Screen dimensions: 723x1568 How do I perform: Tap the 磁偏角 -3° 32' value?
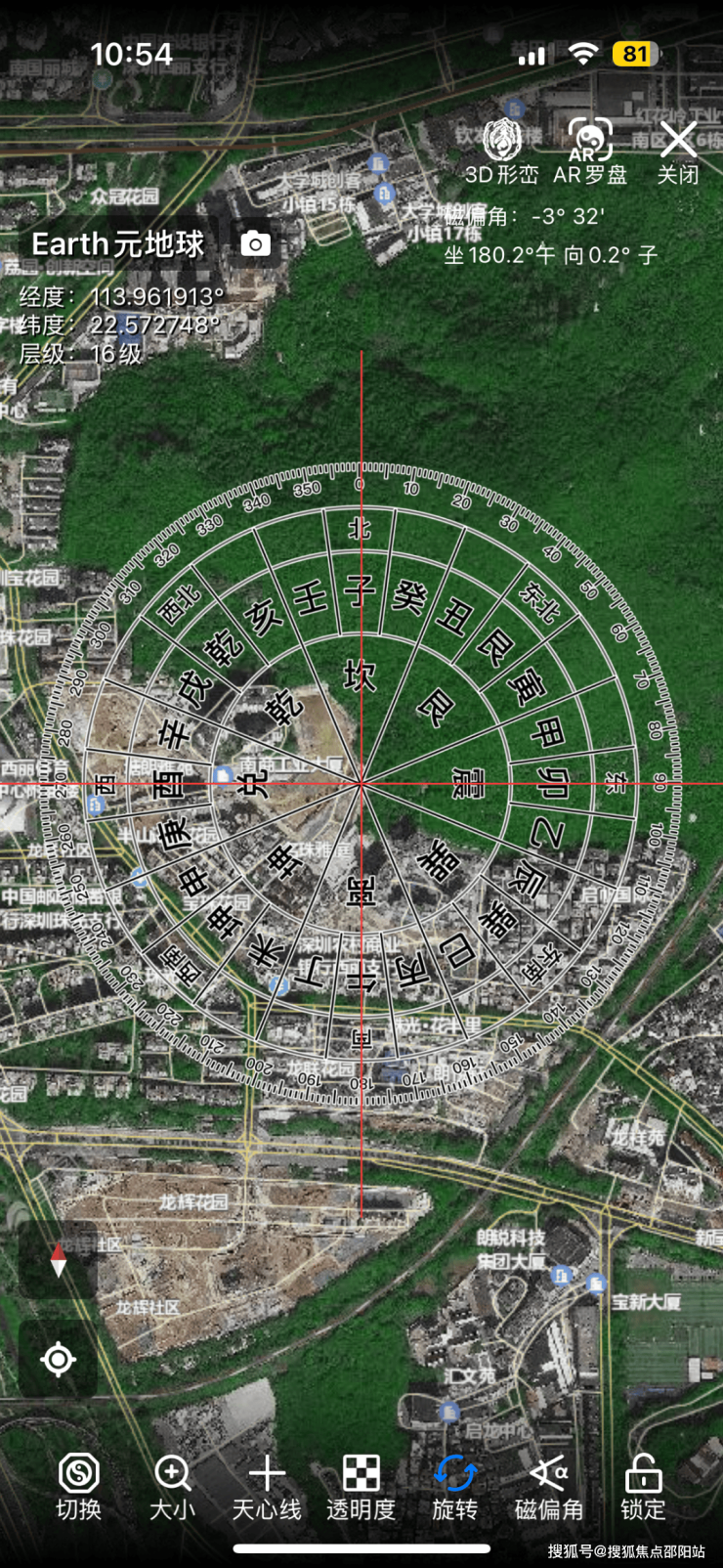tap(524, 216)
